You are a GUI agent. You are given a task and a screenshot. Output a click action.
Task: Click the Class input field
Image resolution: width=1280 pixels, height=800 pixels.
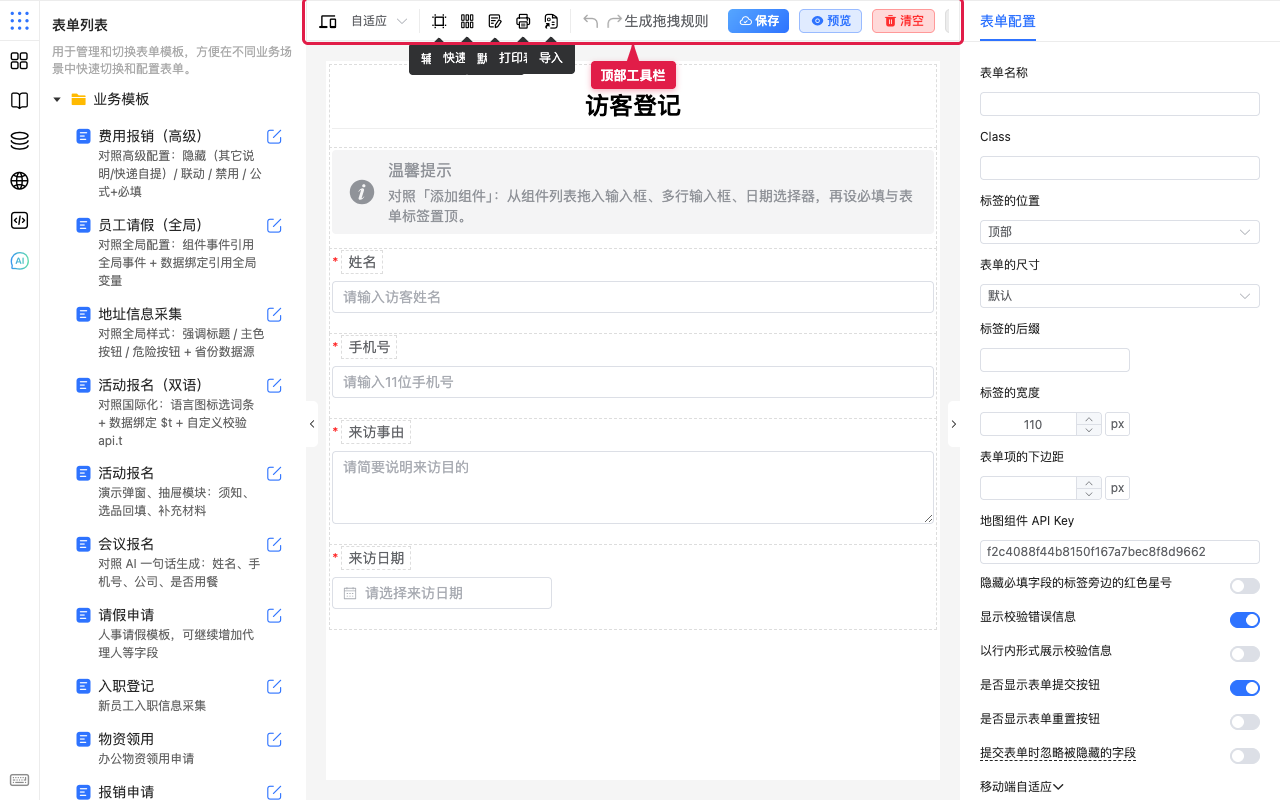point(1119,168)
